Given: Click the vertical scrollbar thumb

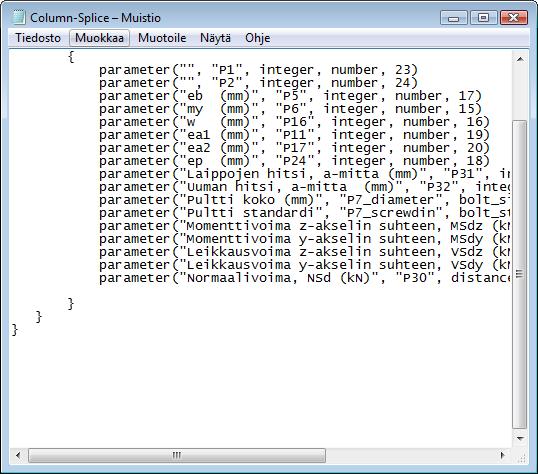Looking at the screenshot, I should tap(520, 274).
